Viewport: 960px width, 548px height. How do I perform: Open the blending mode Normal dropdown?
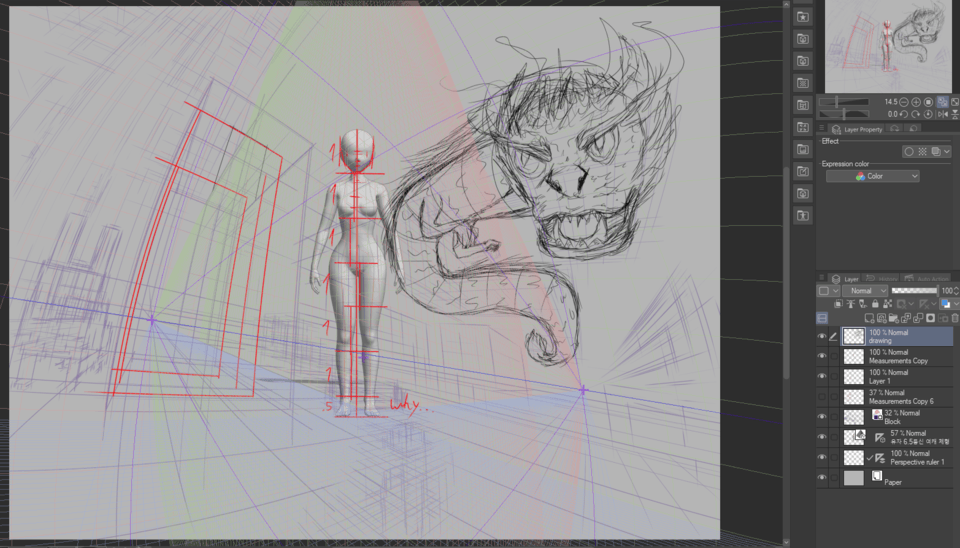pos(865,291)
